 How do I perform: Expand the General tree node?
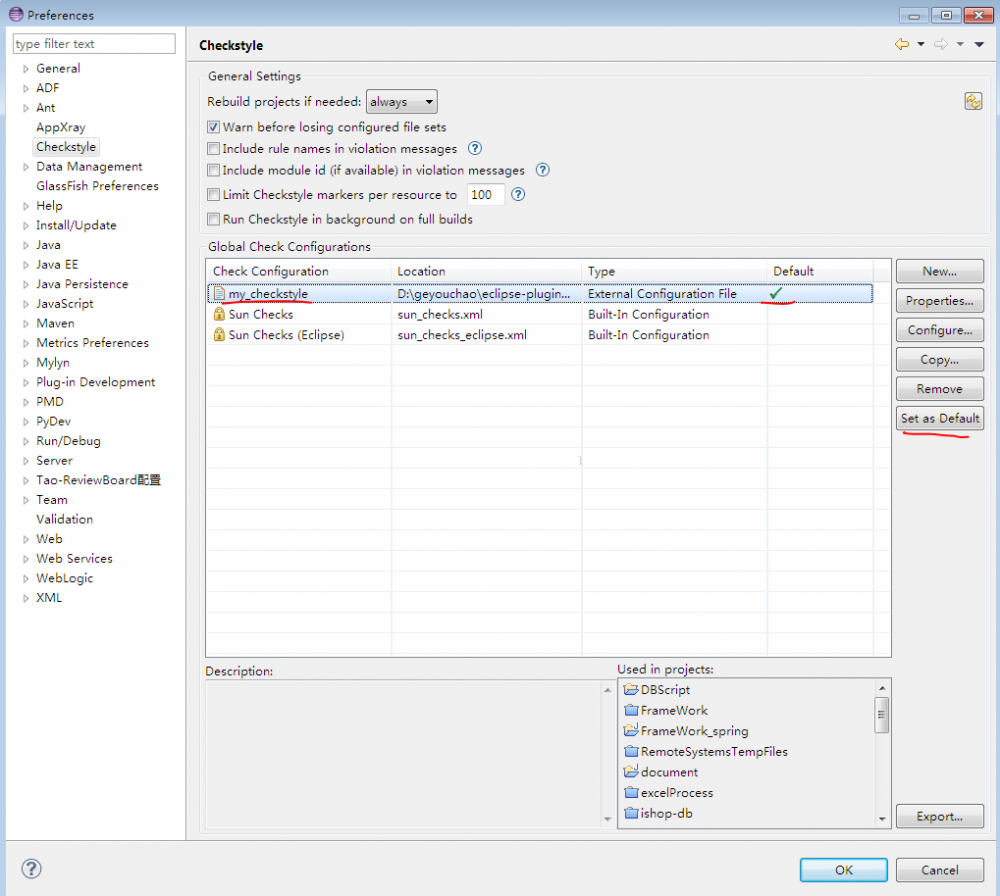click(26, 69)
